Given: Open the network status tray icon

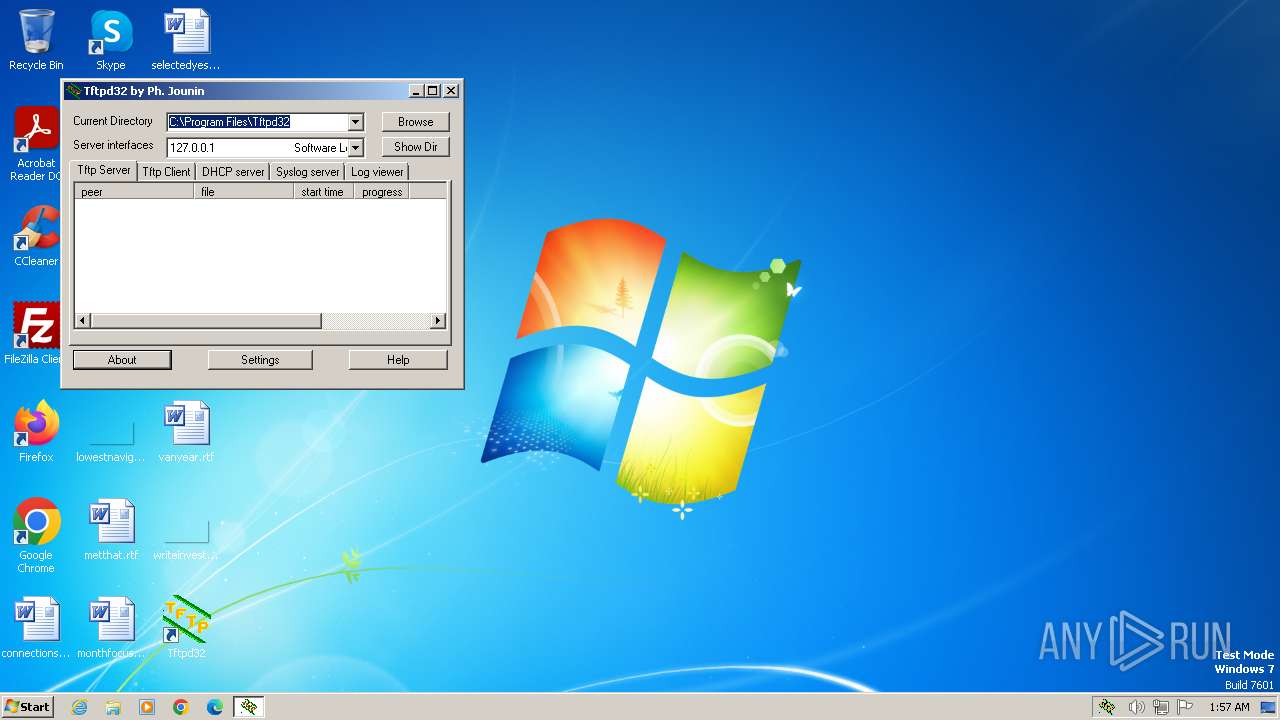Looking at the screenshot, I should pyautogui.click(x=1160, y=707).
